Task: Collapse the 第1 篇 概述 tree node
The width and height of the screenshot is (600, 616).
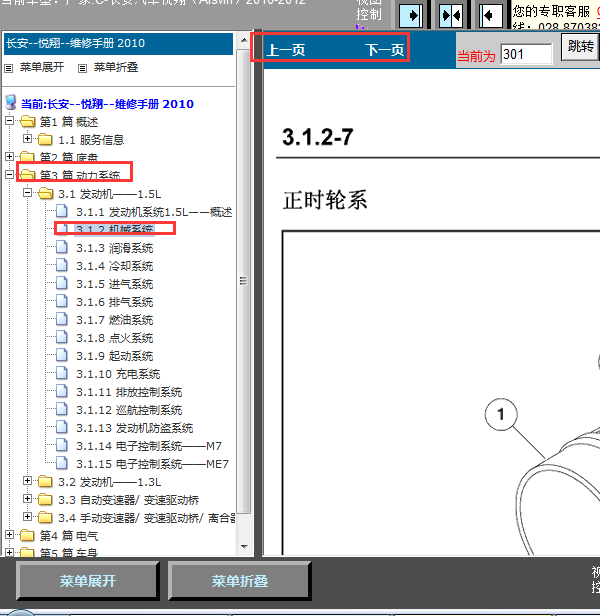Action: tap(9, 121)
